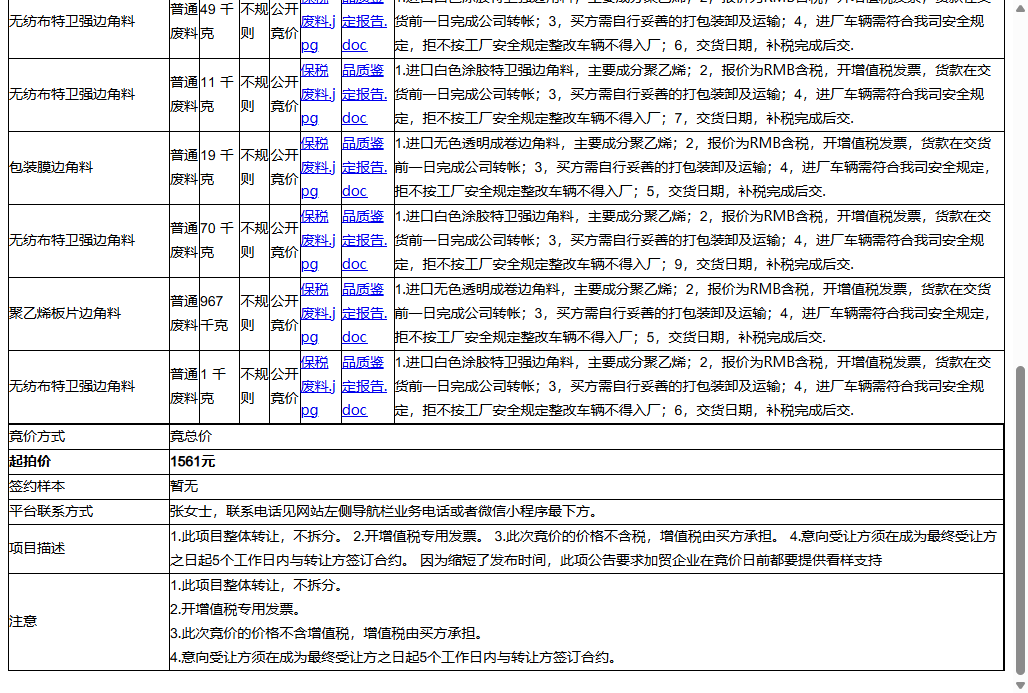The image size is (1028, 693).
Task: Click note line 4 about 签订合约
Action: point(393,657)
